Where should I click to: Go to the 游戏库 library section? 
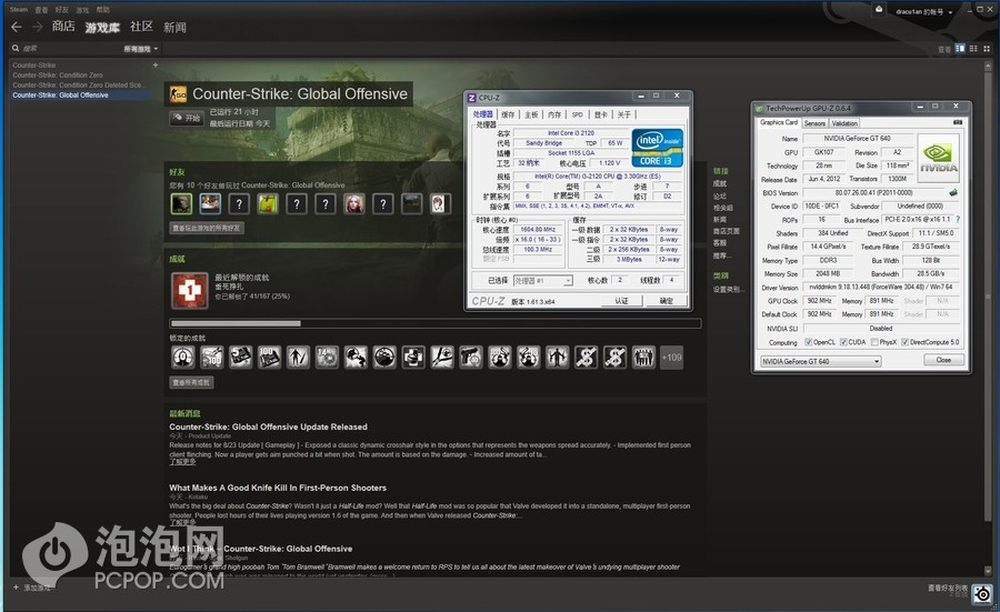coord(102,27)
